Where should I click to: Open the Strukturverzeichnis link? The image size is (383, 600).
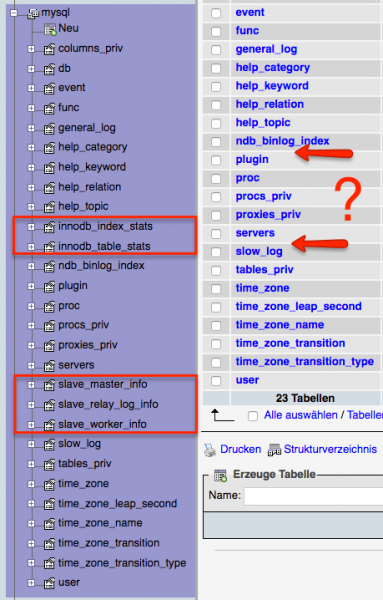(330, 449)
